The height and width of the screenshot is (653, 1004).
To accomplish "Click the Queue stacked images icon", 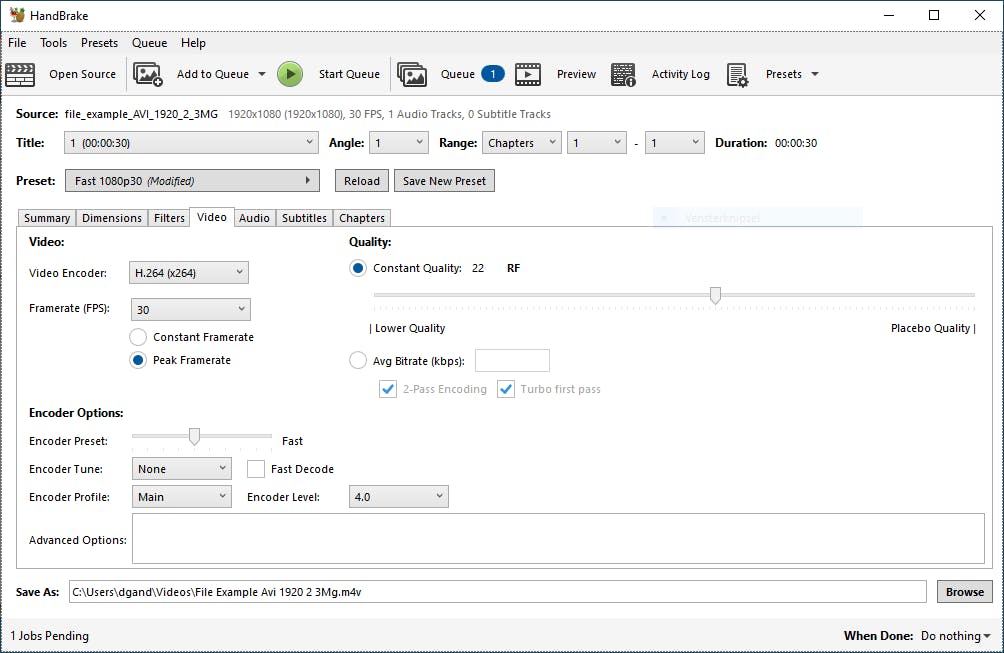I will (412, 74).
